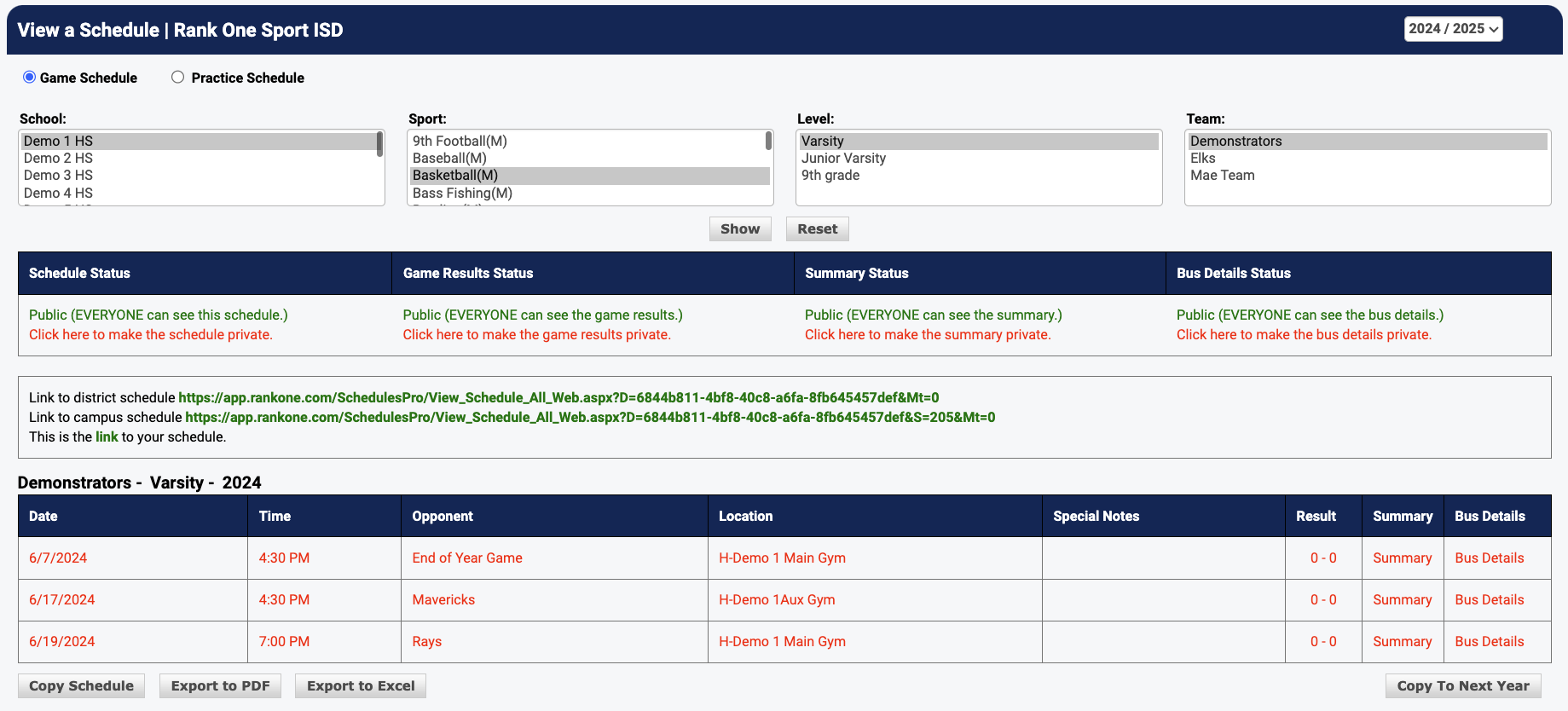The width and height of the screenshot is (1568, 711).
Task: Click the Copy Schedule button
Action: pyautogui.click(x=82, y=685)
